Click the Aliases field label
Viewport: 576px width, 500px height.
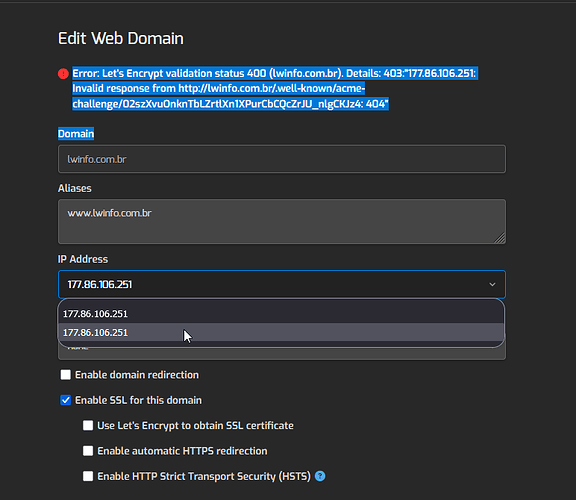click(75, 188)
